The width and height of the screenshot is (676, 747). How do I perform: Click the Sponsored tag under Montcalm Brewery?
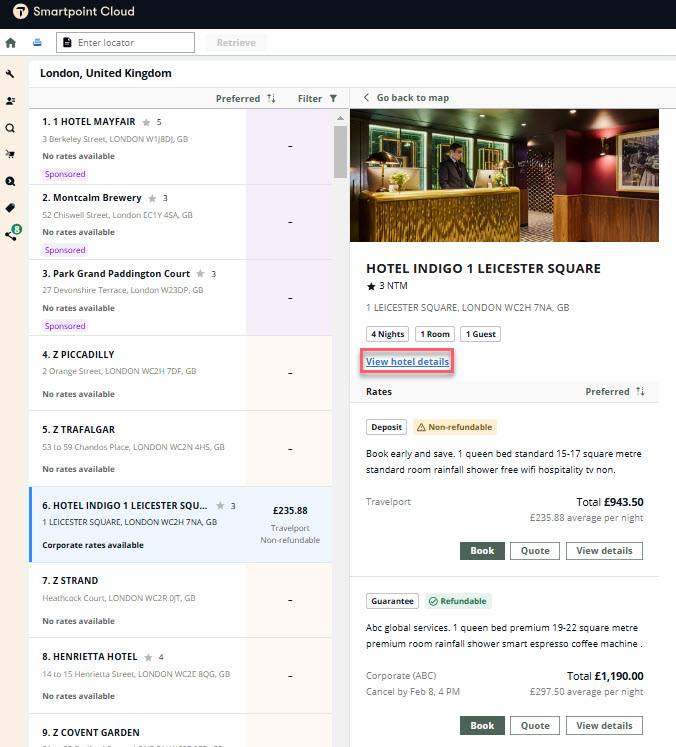pyautogui.click(x=65, y=250)
